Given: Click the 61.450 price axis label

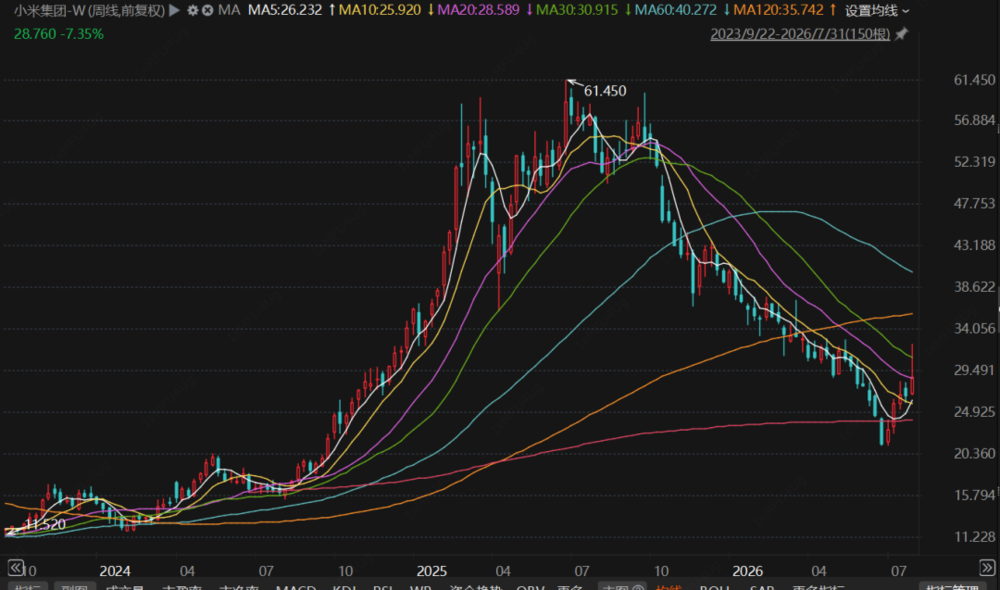Looking at the screenshot, I should point(974,80).
